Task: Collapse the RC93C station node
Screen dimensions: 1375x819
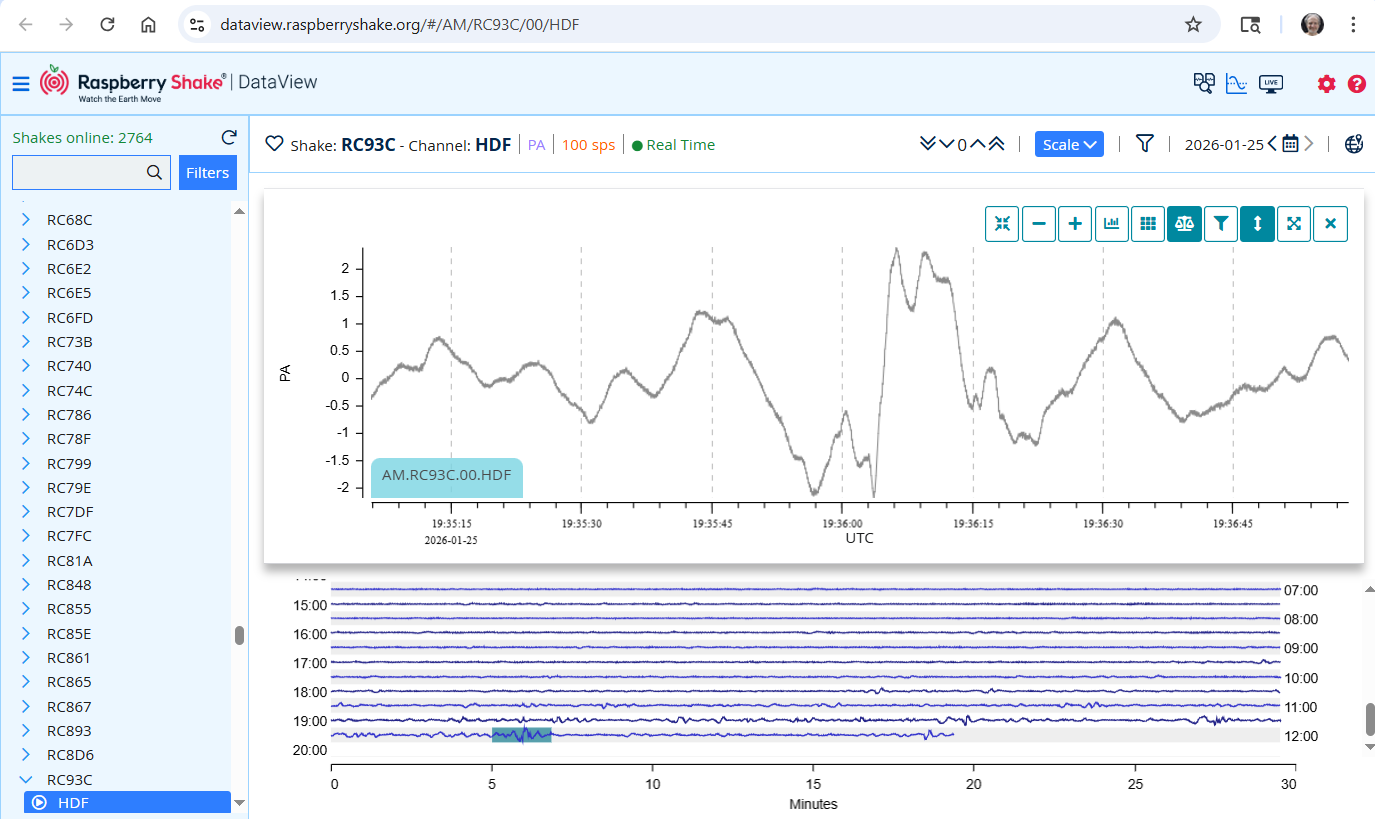Action: point(26,780)
